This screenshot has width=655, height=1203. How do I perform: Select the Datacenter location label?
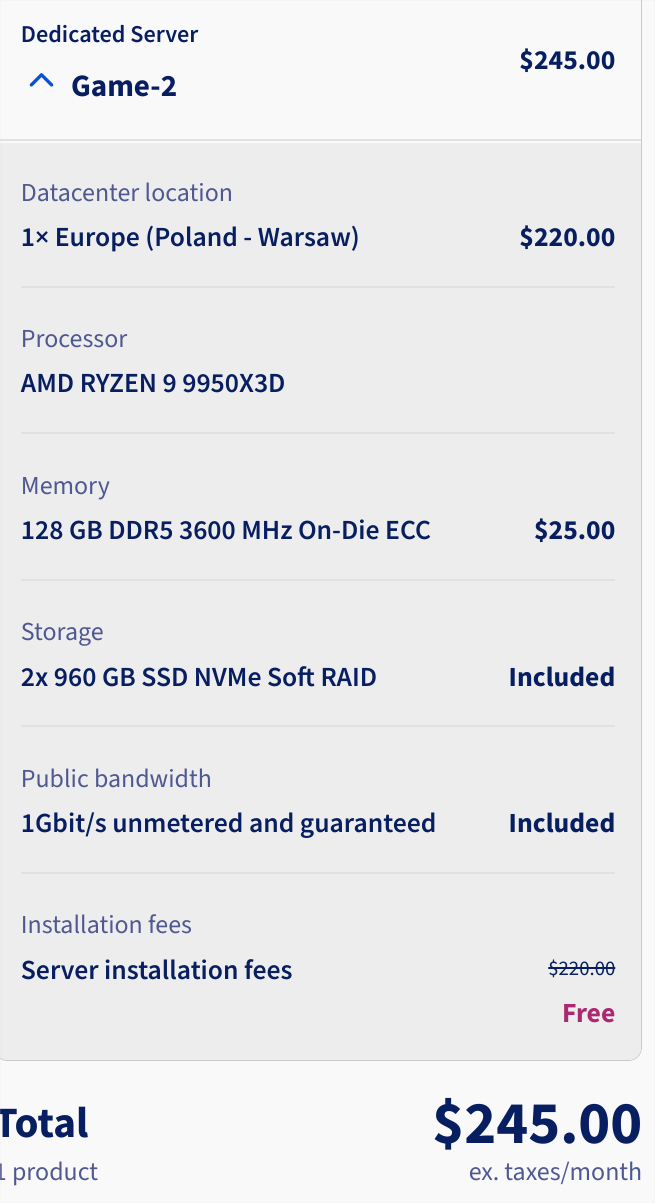coord(126,193)
